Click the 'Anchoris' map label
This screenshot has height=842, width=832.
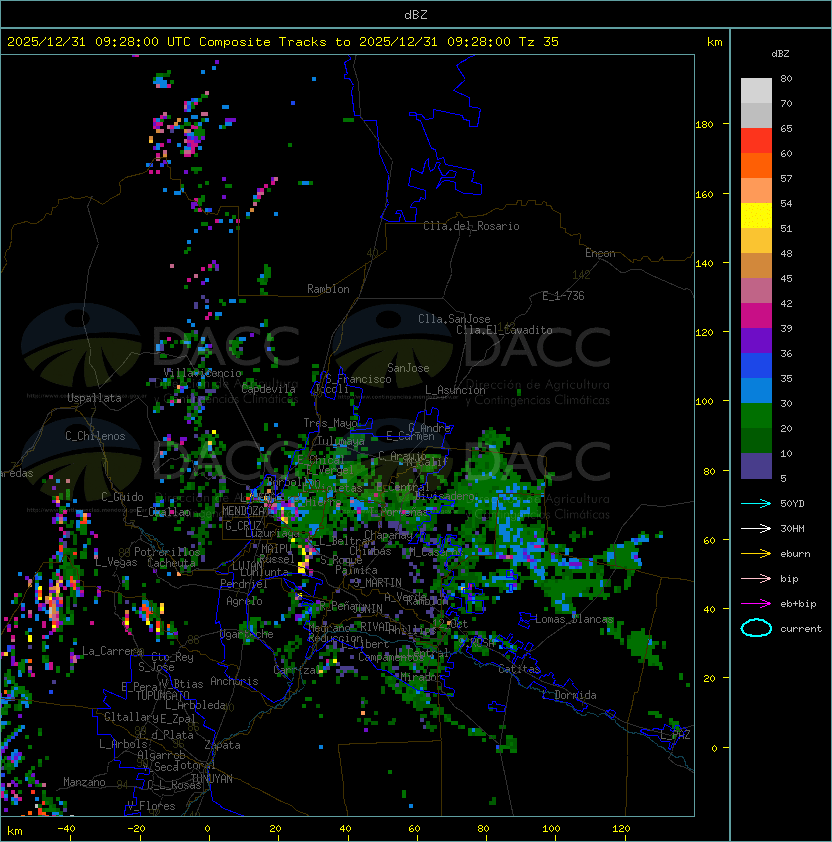click(234, 681)
